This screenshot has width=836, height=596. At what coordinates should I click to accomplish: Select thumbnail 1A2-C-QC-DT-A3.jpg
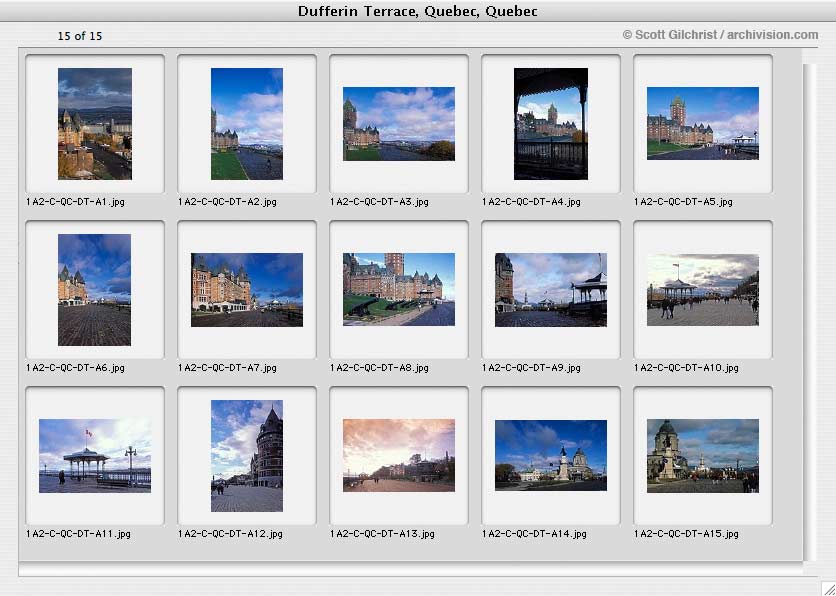tap(399, 124)
